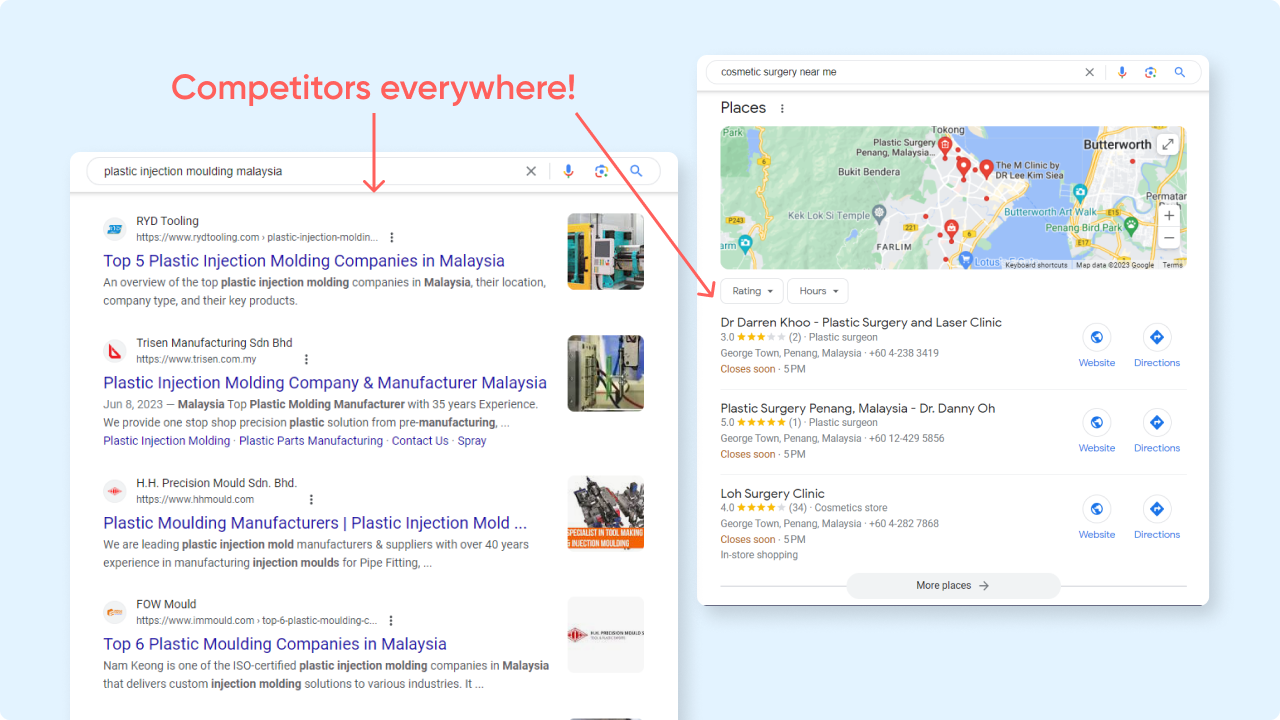The height and width of the screenshot is (720, 1280).
Task: Clear the cosmetic surgery near me search
Action: pos(1090,72)
